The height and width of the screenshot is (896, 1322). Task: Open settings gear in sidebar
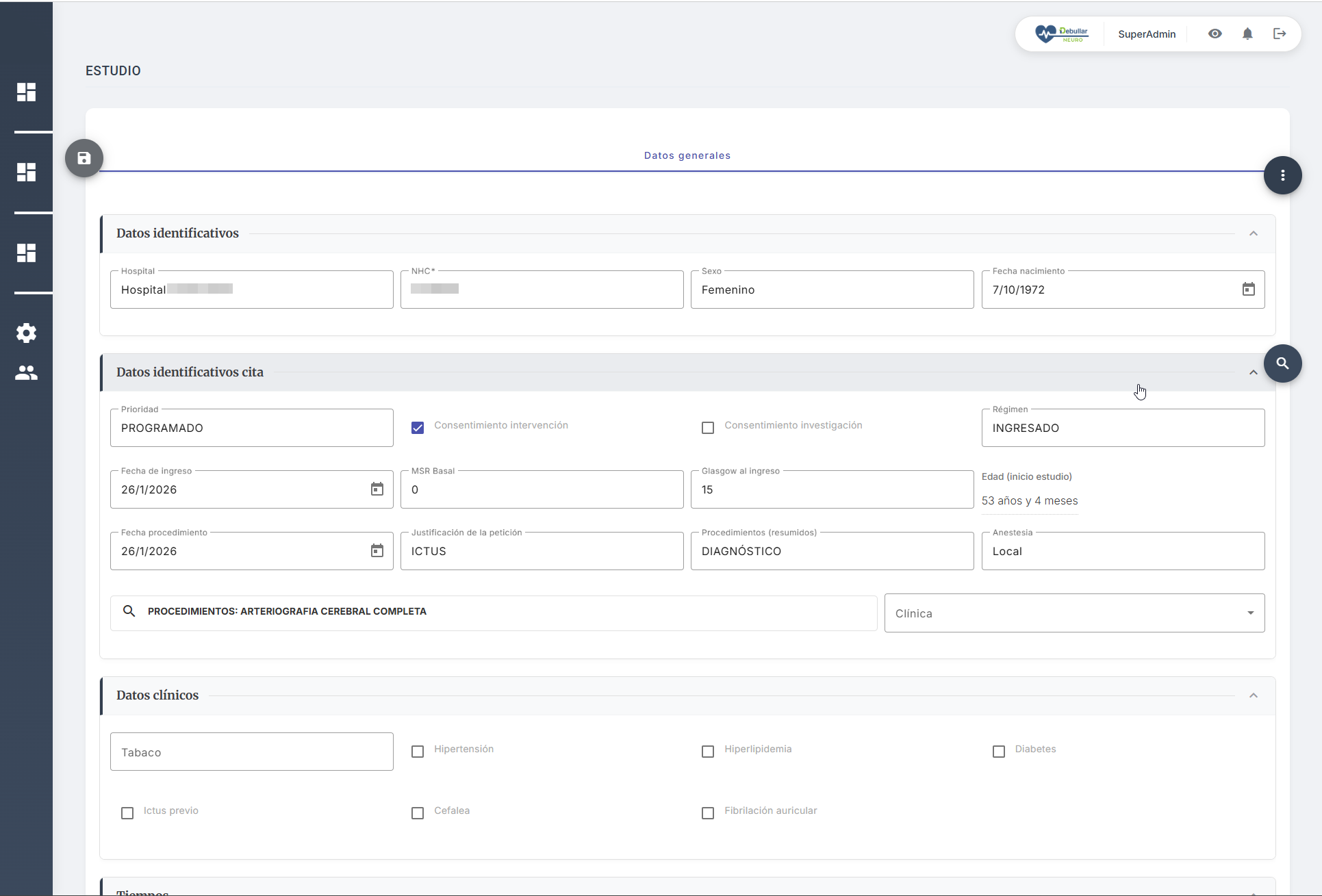point(26,333)
